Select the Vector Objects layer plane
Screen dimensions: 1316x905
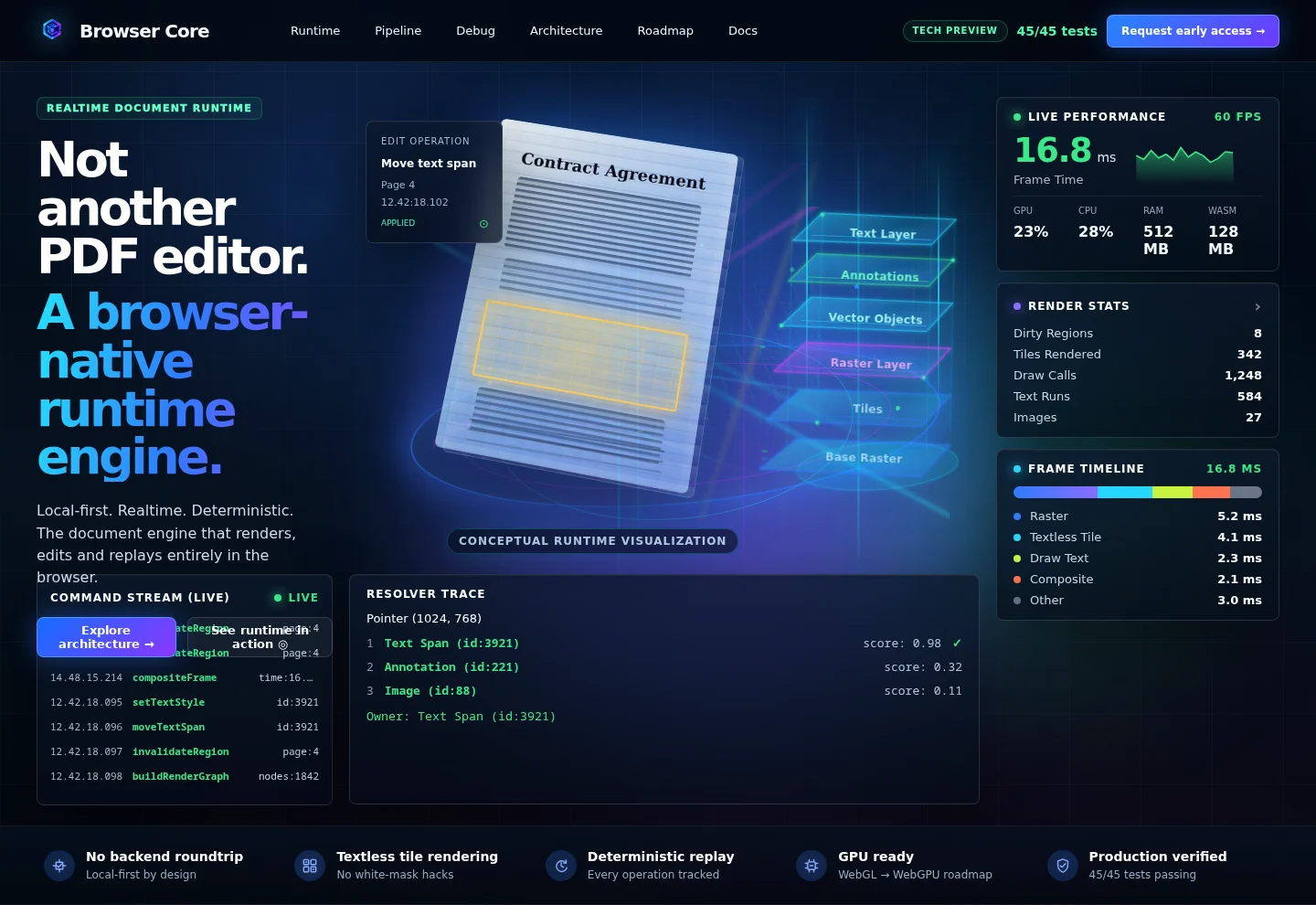(868, 314)
